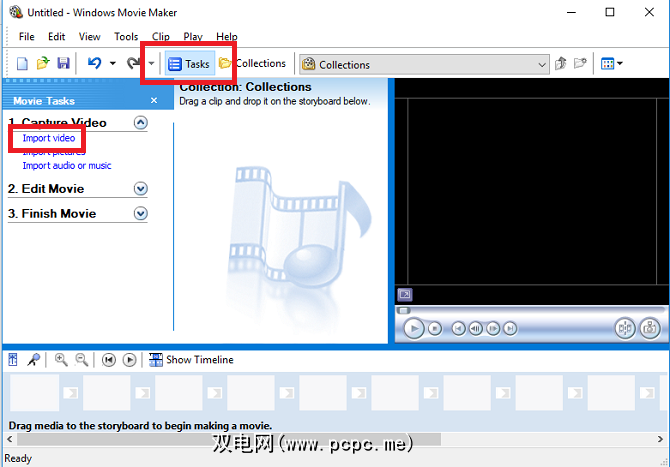Screen dimensions: 670x467
Task: Click the Stop button in preview monitor
Action: click(435, 329)
